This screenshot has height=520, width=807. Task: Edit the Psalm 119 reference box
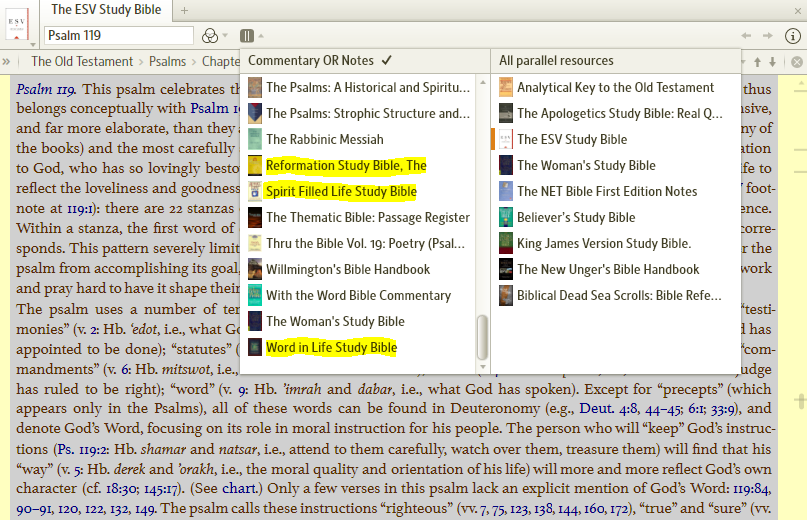tap(119, 36)
